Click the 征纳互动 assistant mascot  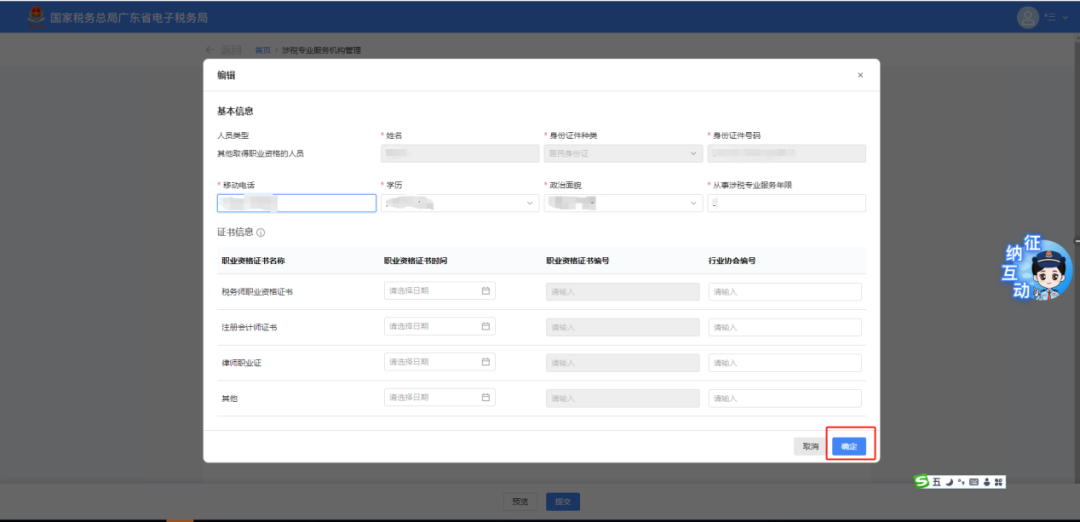pyautogui.click(x=1036, y=269)
